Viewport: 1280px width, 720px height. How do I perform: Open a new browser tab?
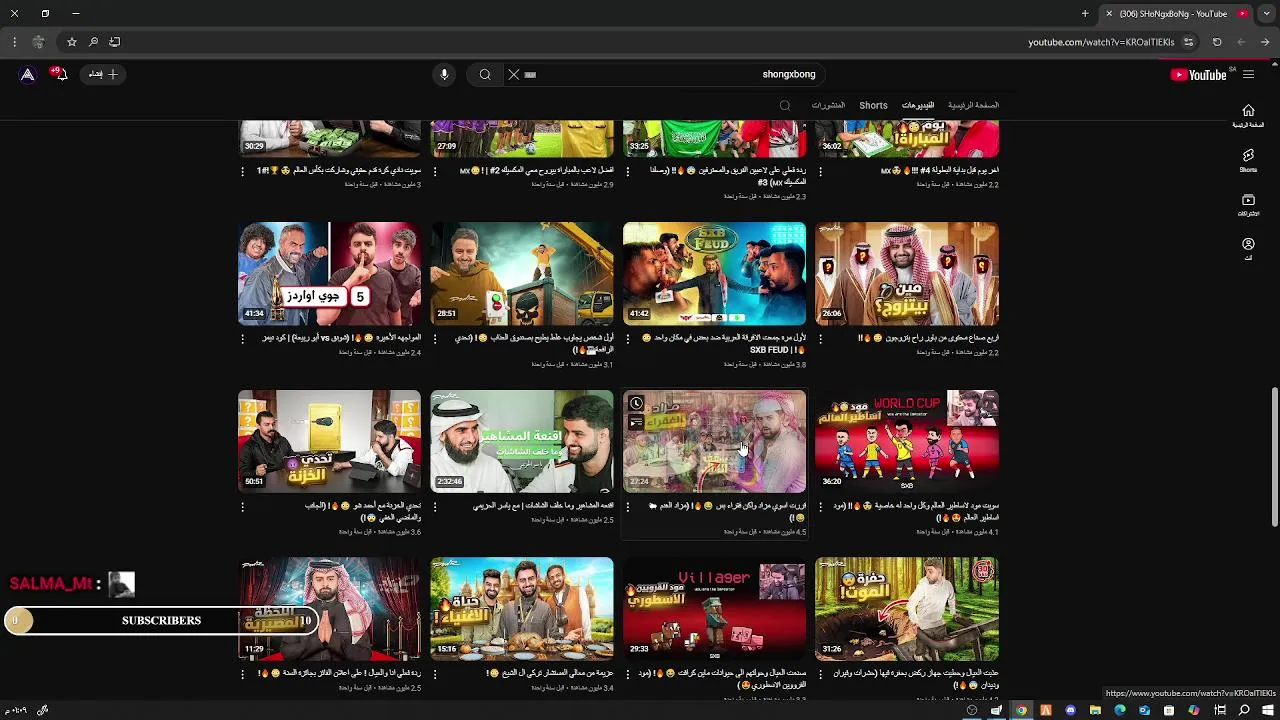[1085, 14]
